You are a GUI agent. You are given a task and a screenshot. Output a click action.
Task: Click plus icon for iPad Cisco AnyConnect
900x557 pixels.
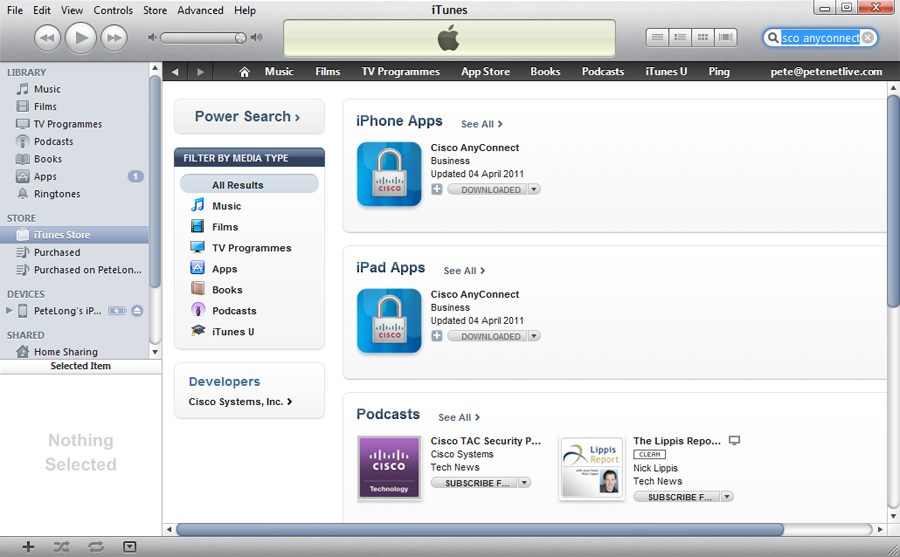(x=437, y=336)
